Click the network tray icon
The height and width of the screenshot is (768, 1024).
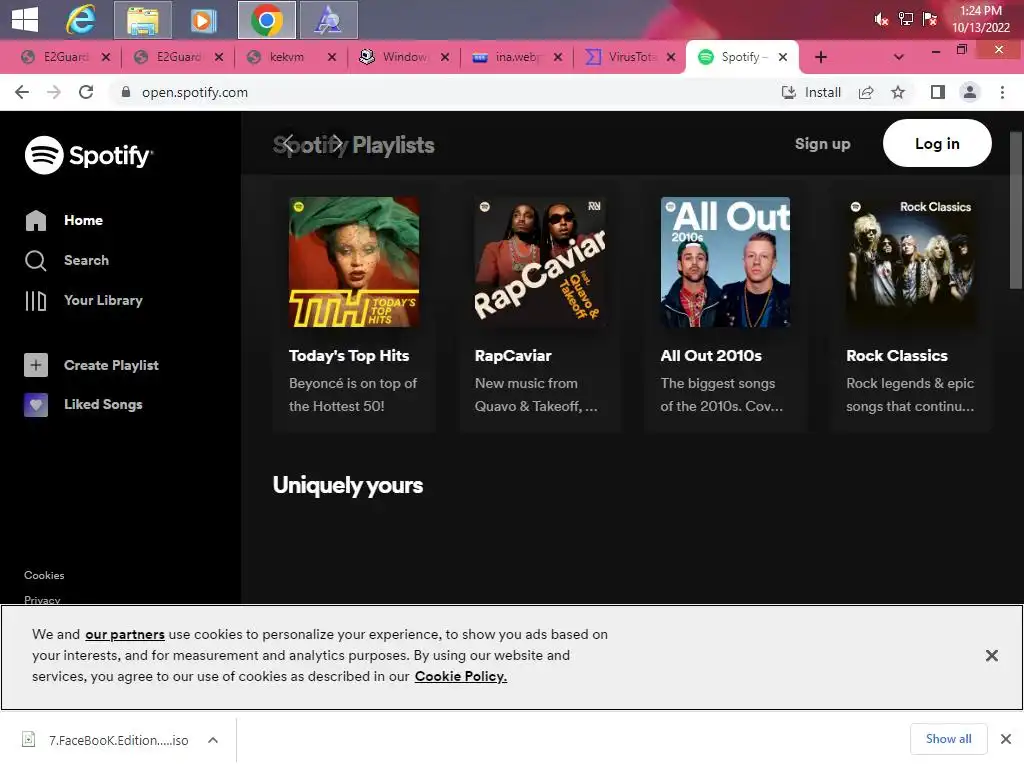[905, 19]
